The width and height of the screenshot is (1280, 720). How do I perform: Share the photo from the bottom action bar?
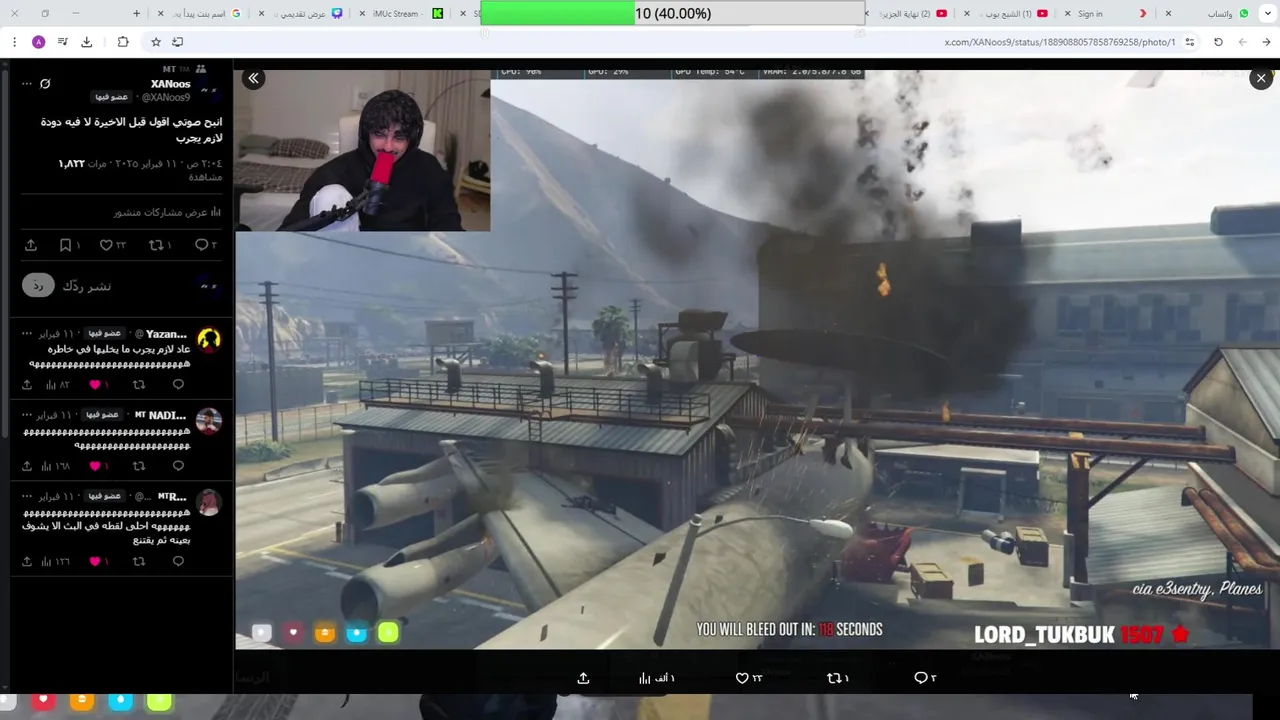[583, 678]
